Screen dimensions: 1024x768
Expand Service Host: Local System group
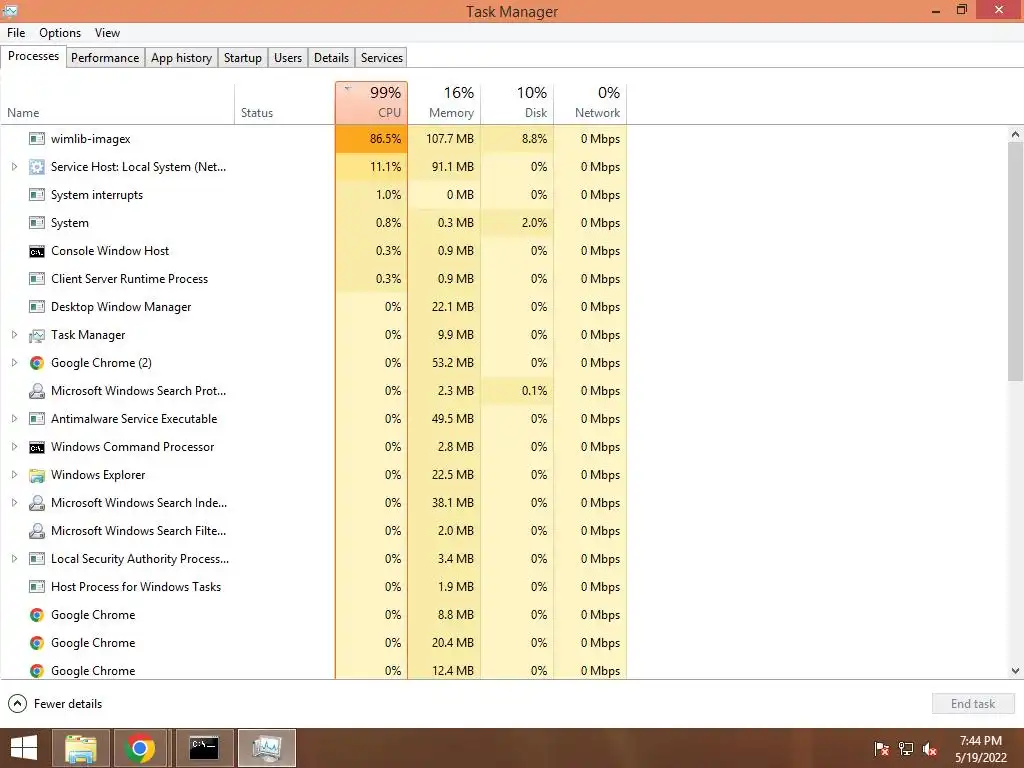[14, 167]
